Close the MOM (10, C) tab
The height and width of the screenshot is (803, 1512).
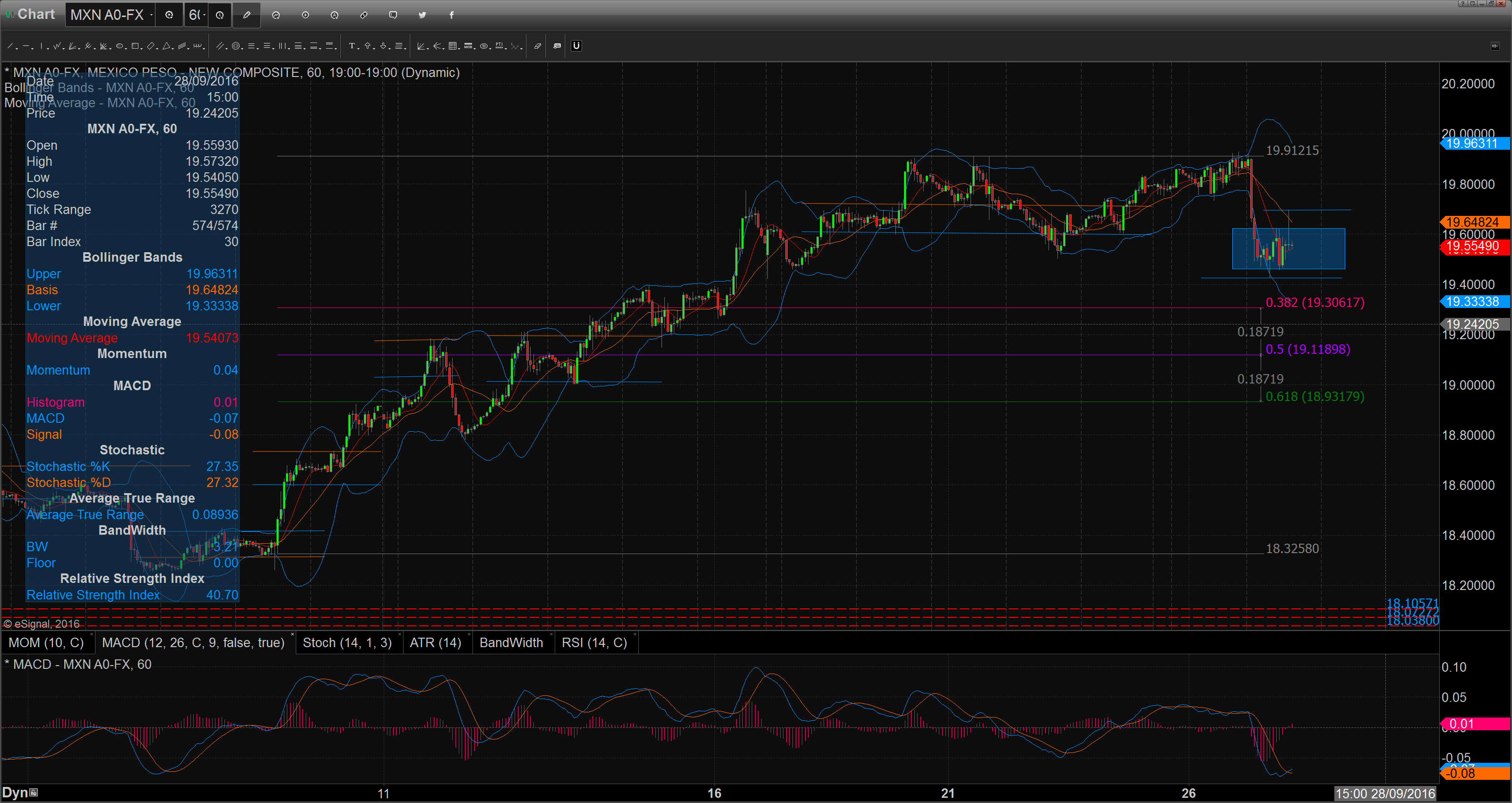(91, 634)
